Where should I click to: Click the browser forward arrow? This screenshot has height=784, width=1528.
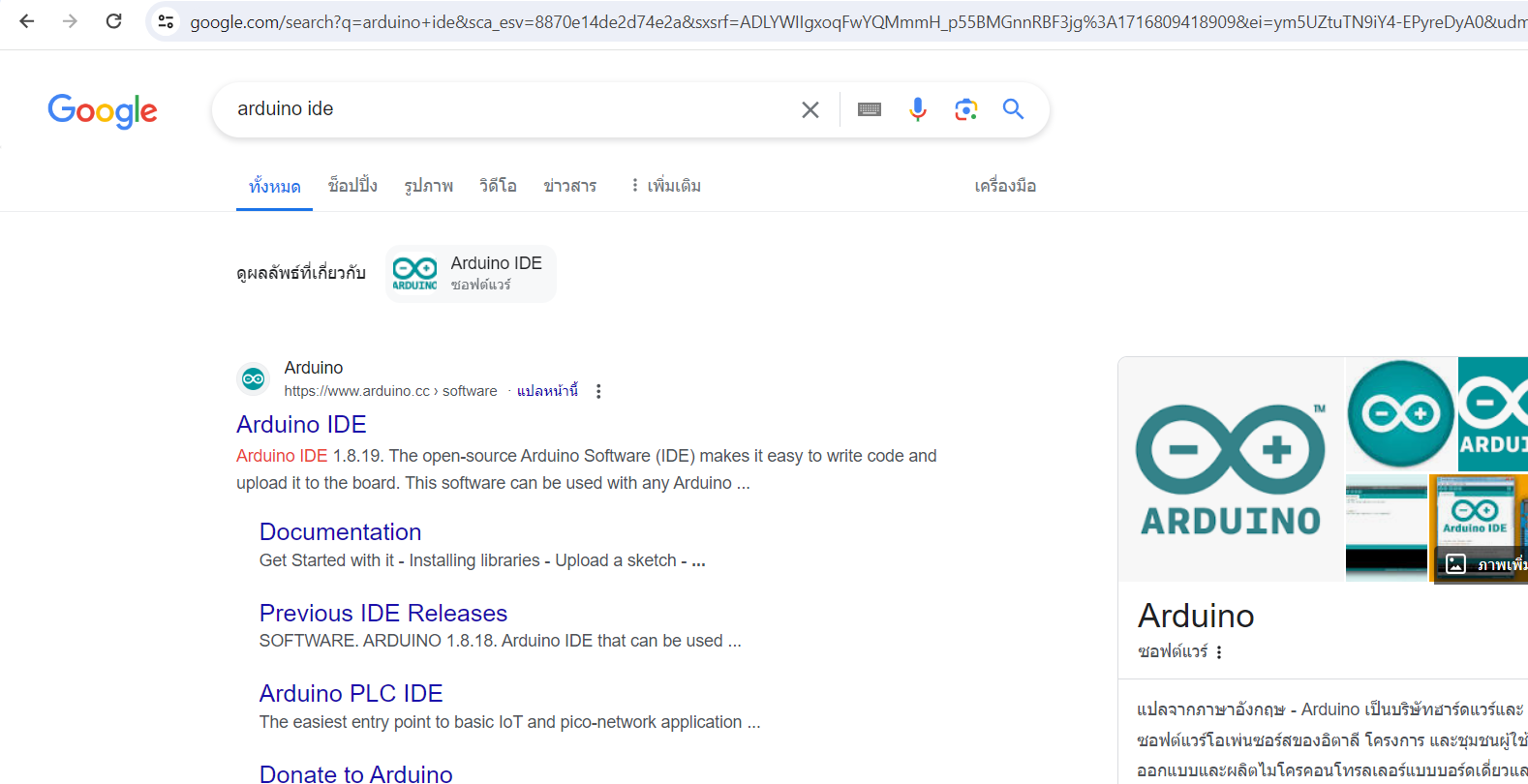point(70,20)
